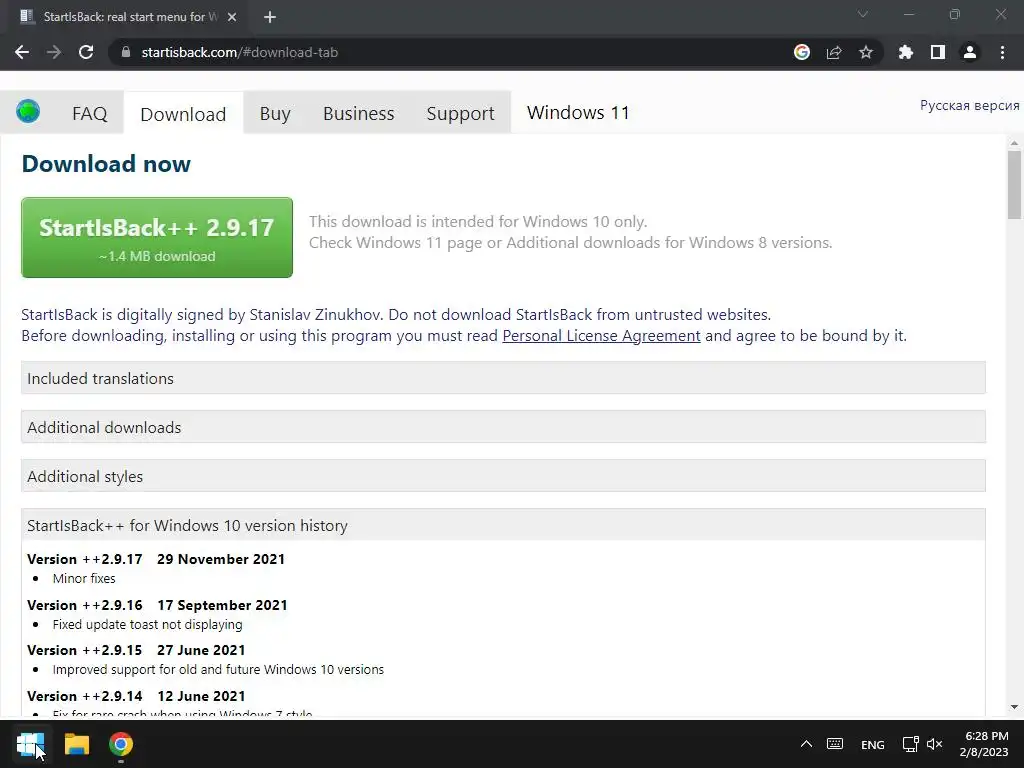Open the FAQ tab

click(89, 114)
